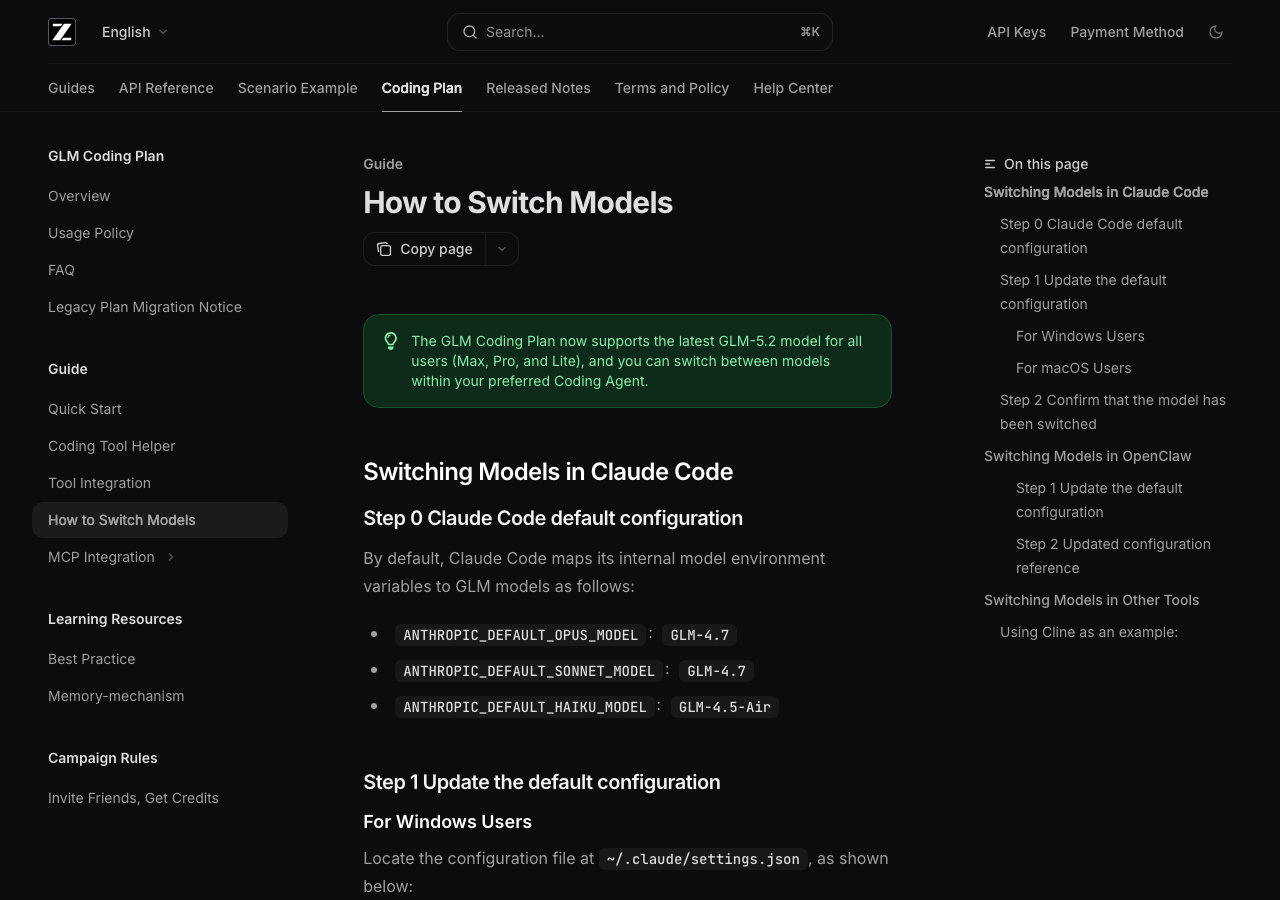Jump to Step 2 Confirm model switched
This screenshot has height=900, width=1280.
pos(1113,412)
